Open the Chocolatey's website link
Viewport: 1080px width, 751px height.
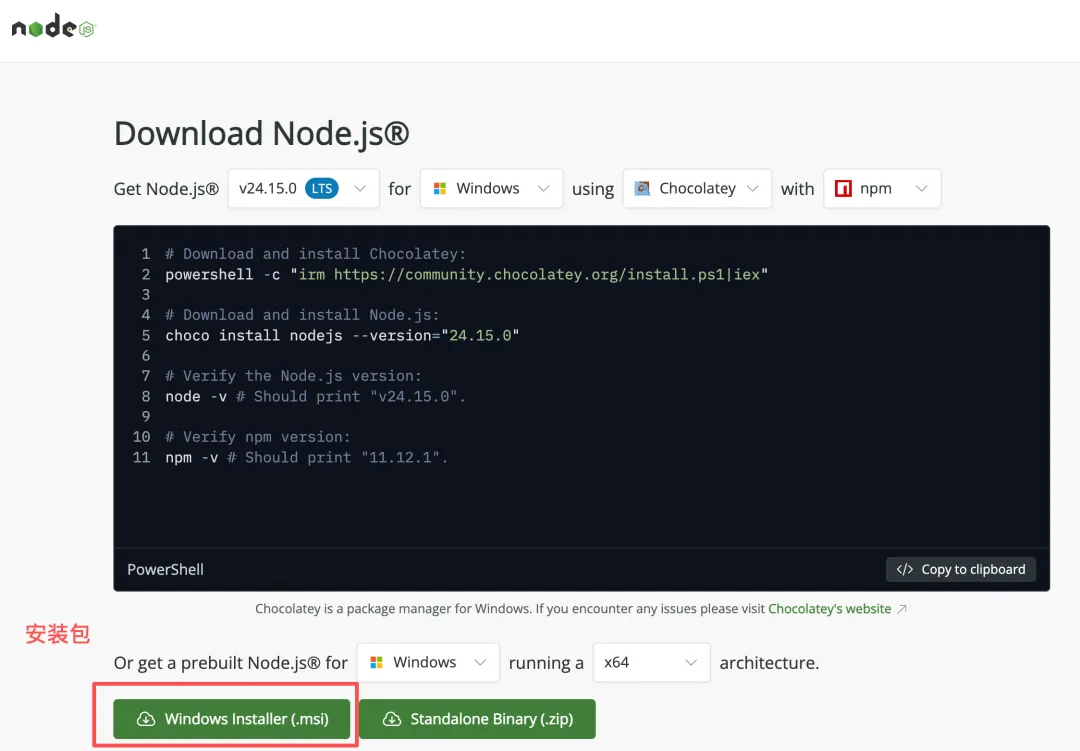click(x=829, y=608)
